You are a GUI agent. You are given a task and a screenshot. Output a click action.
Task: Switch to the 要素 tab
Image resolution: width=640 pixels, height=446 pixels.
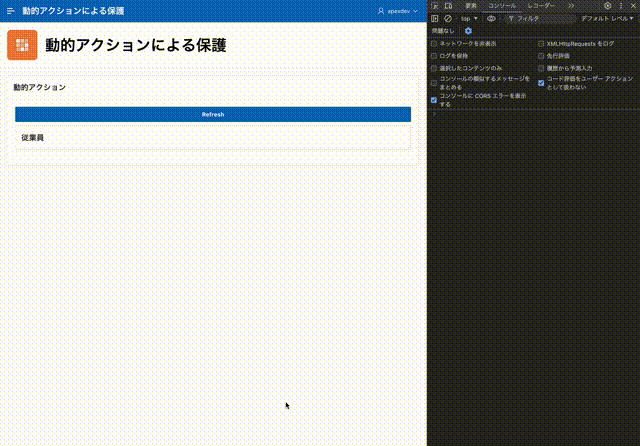(x=471, y=6)
